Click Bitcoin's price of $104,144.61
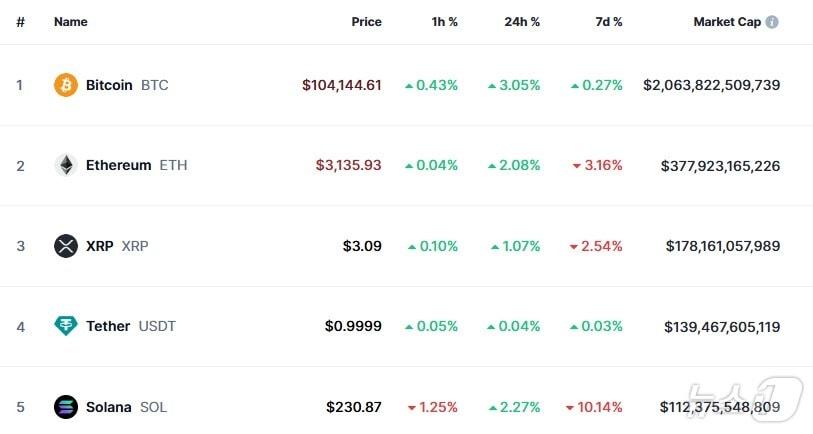 click(x=341, y=85)
